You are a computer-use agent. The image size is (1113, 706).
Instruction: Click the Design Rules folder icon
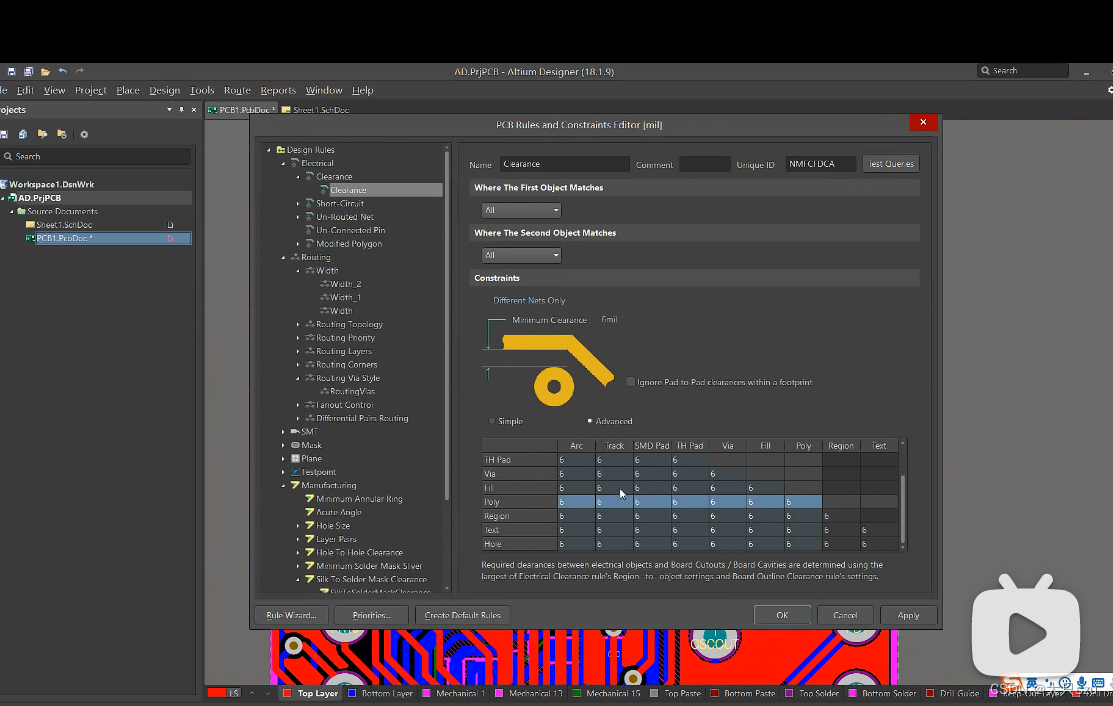click(x=280, y=150)
